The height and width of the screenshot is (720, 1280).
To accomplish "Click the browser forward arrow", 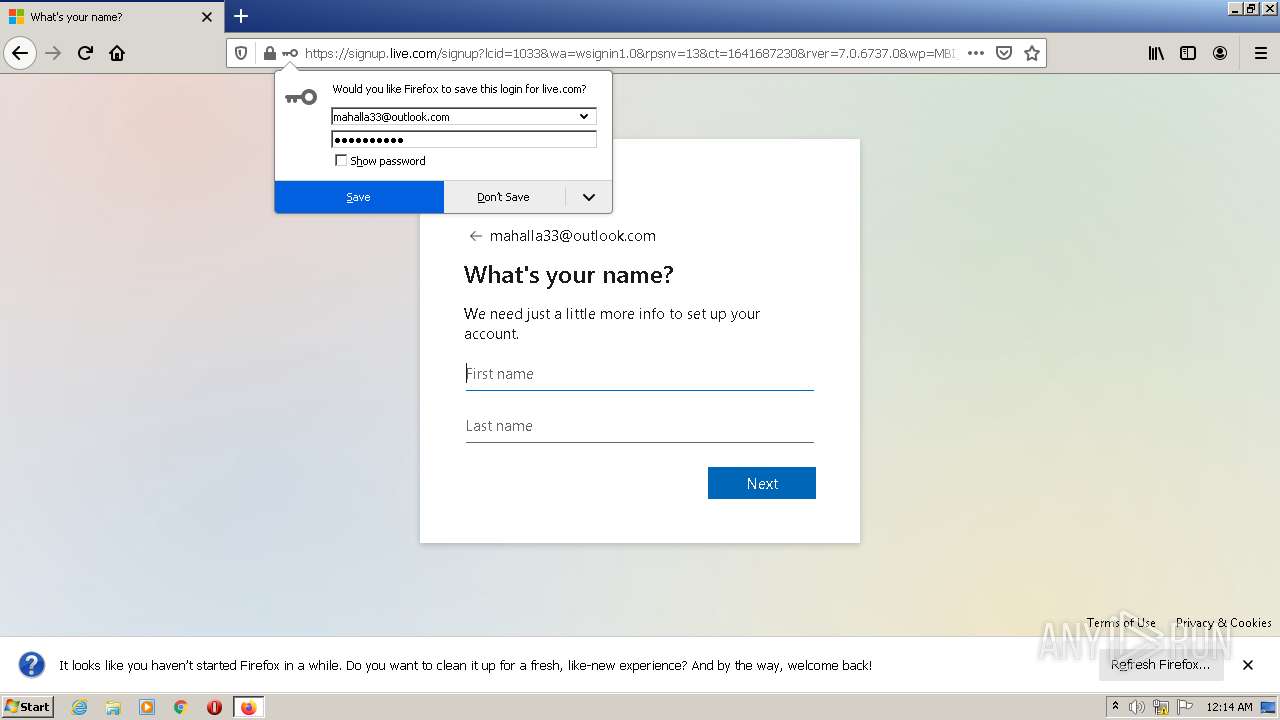I will (x=54, y=53).
